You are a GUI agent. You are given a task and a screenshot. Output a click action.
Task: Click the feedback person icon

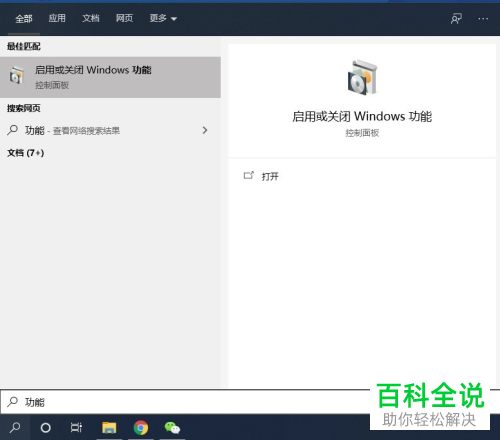pyautogui.click(x=456, y=19)
